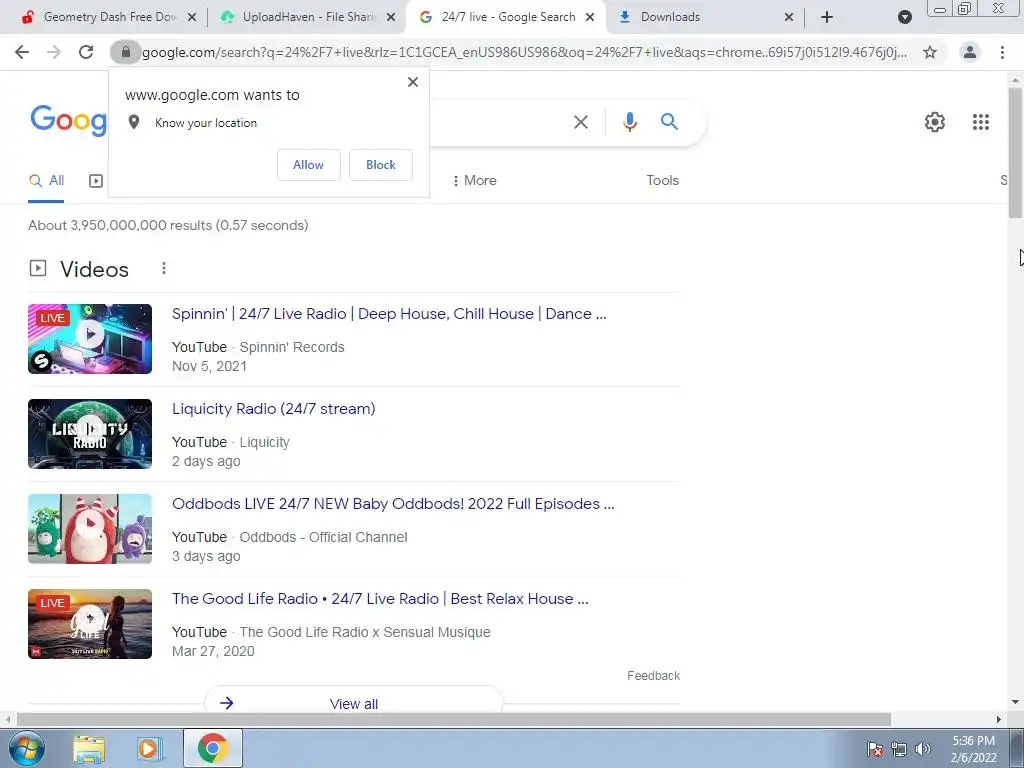Screen dimensions: 1024x768
Task: Click the vertical page scrollbar thumb
Action: 1015,152
